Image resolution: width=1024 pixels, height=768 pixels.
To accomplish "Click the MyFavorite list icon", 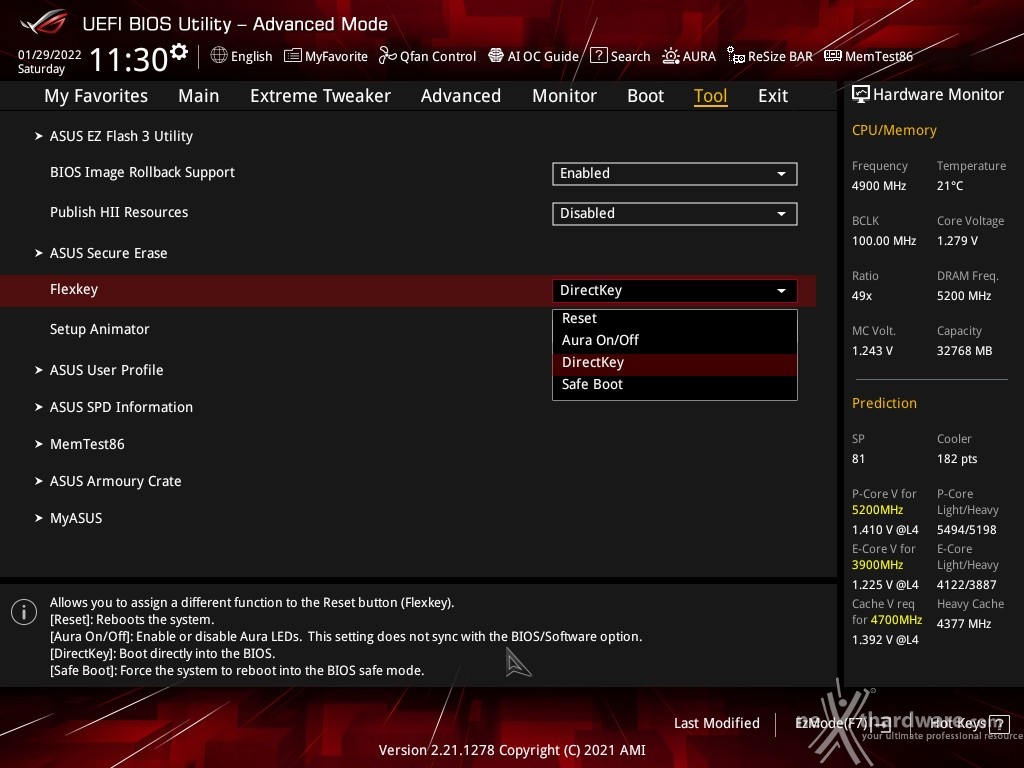I will 293,56.
